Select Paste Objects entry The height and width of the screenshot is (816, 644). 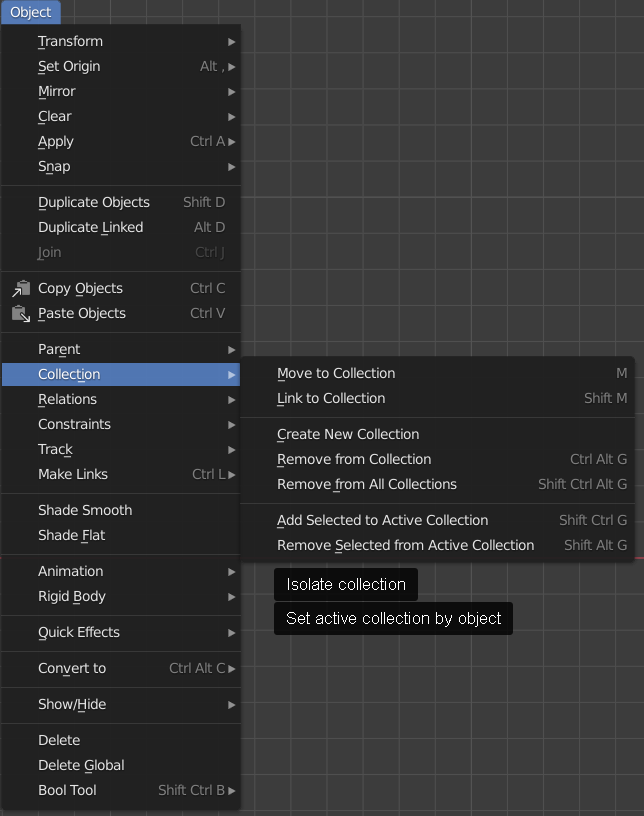pyautogui.click(x=121, y=313)
